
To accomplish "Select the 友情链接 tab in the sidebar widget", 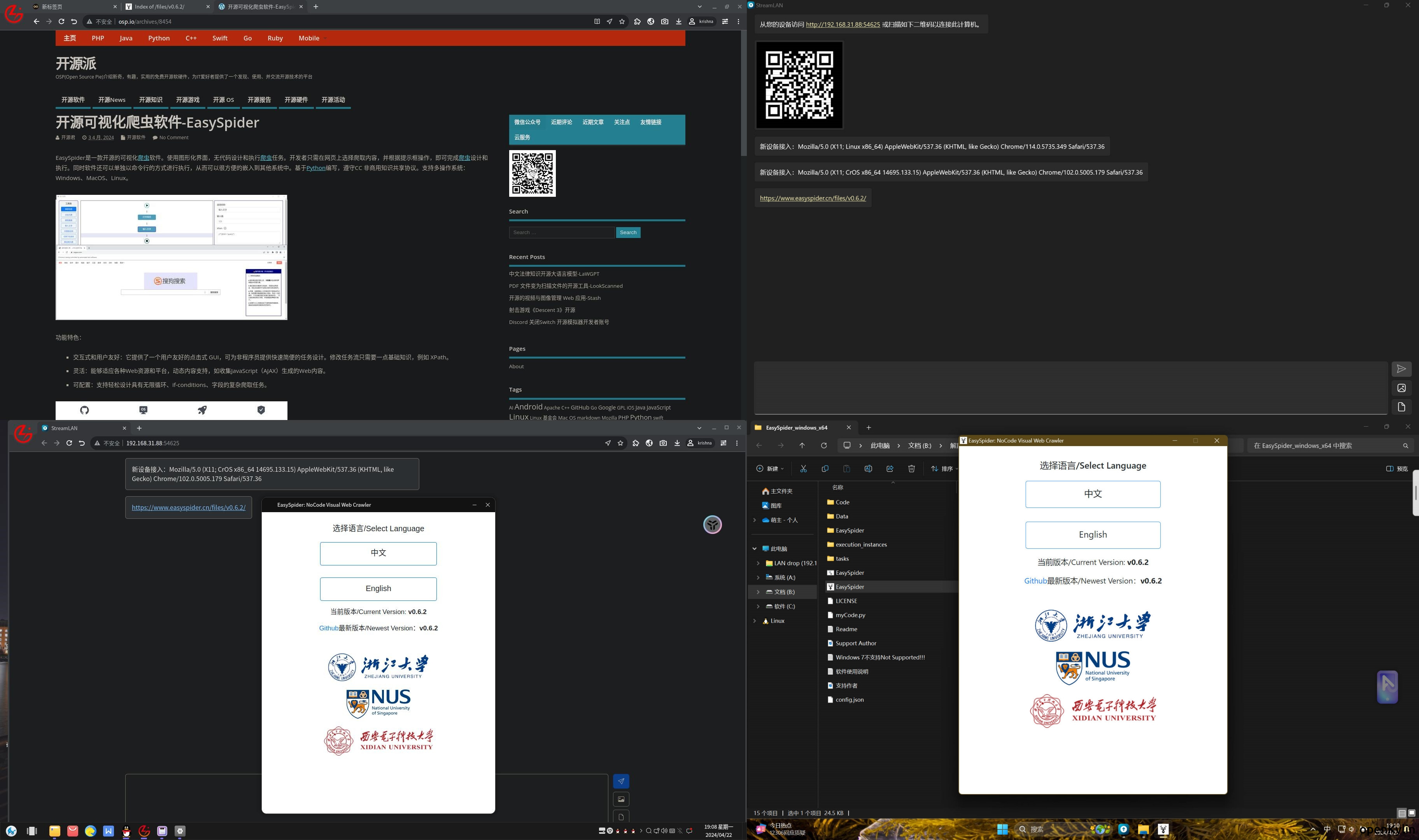I will coord(651,122).
